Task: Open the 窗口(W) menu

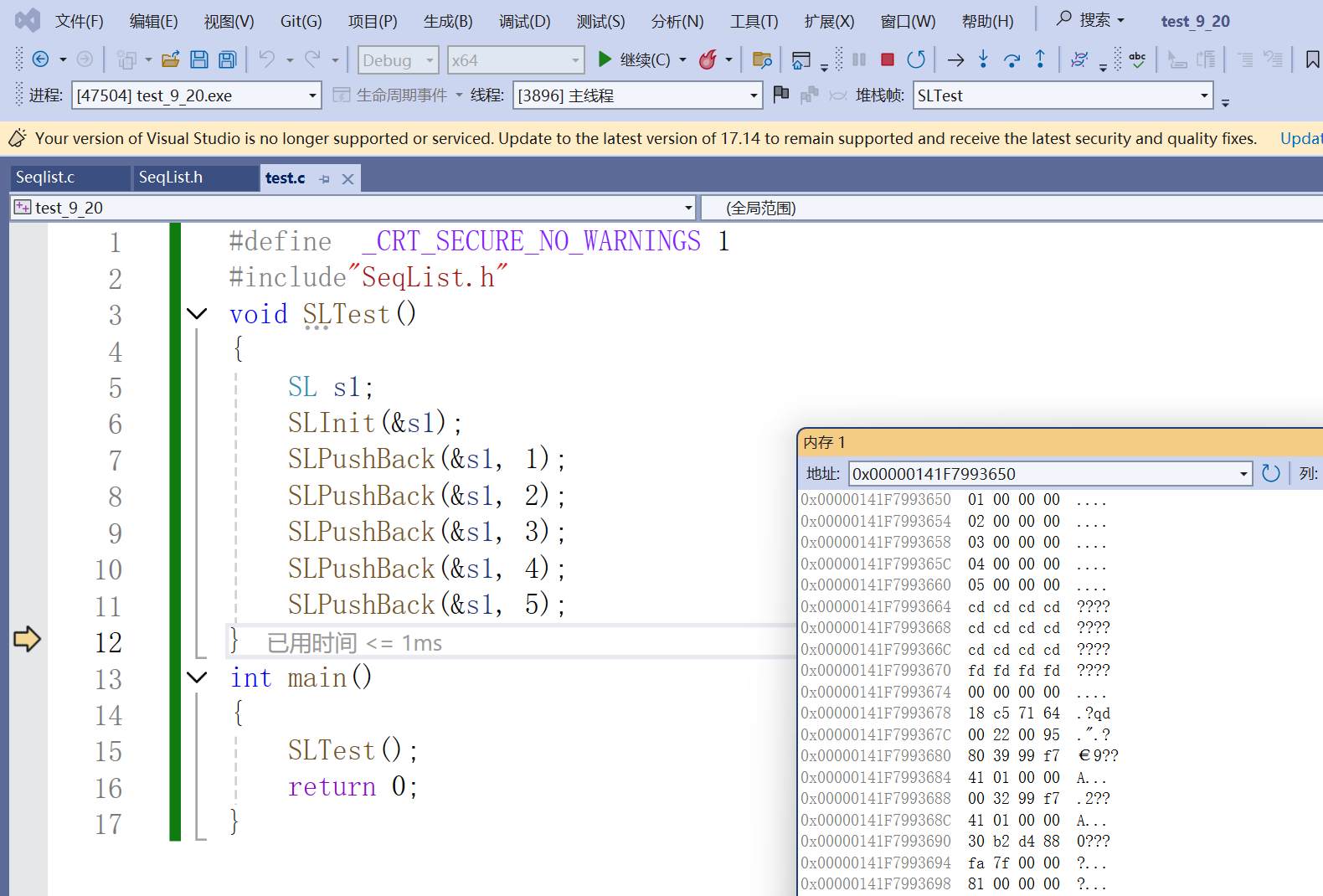Action: 908,21
